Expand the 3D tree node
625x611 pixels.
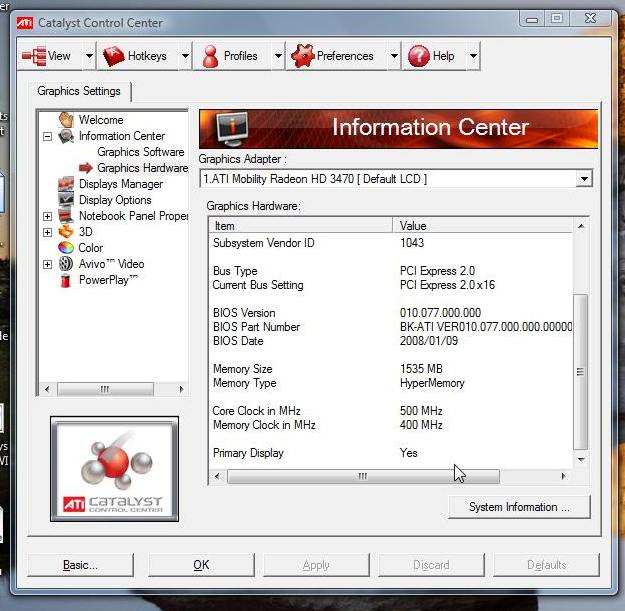tap(47, 232)
